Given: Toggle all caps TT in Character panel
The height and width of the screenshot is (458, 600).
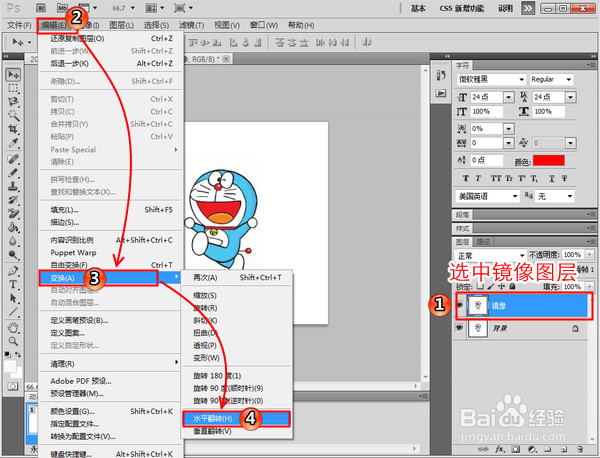Looking at the screenshot, I should 496,178.
